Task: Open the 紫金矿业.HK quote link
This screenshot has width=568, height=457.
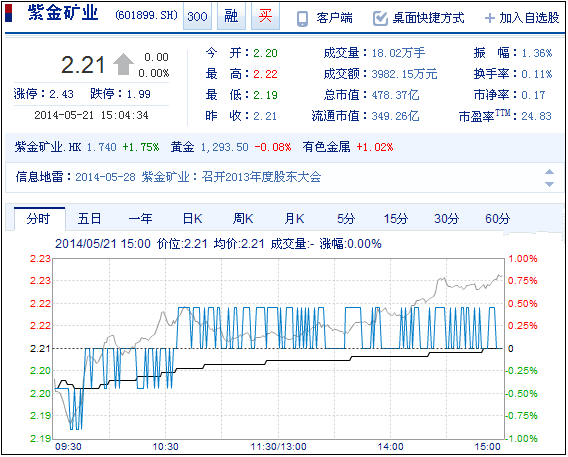Action: [48, 147]
